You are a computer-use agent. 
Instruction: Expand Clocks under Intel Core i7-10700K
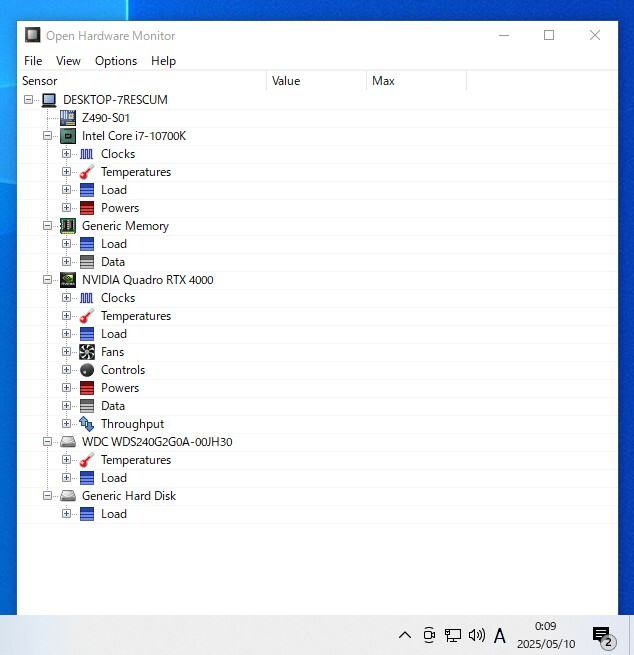66,153
